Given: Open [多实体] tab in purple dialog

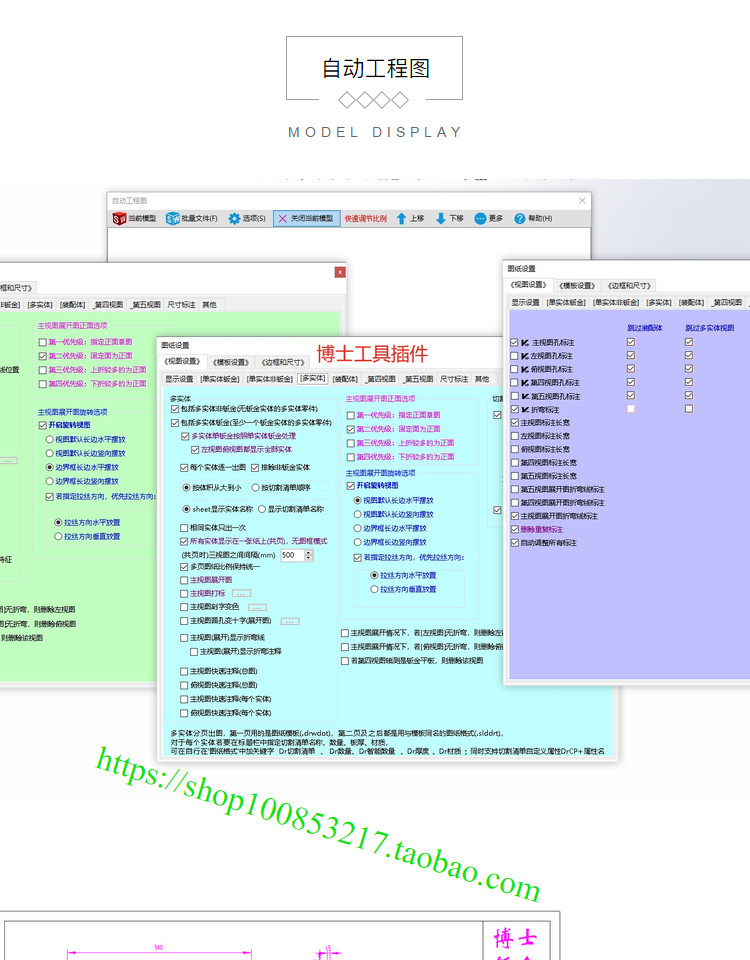Looking at the screenshot, I should pyautogui.click(x=659, y=302).
